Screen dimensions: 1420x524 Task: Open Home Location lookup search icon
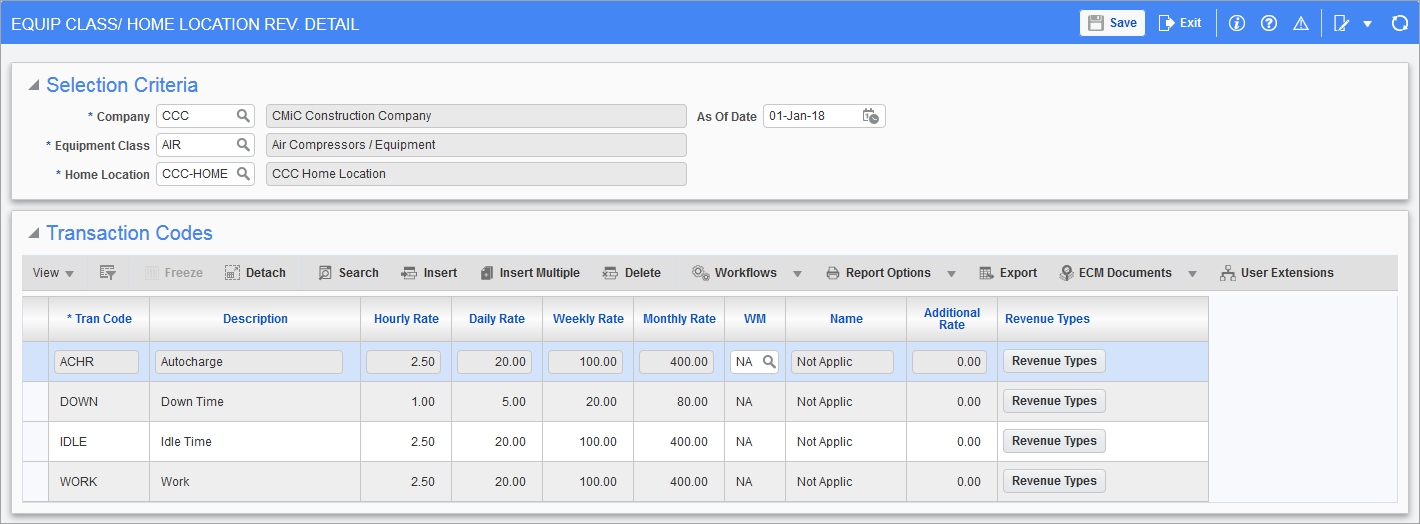coord(243,174)
